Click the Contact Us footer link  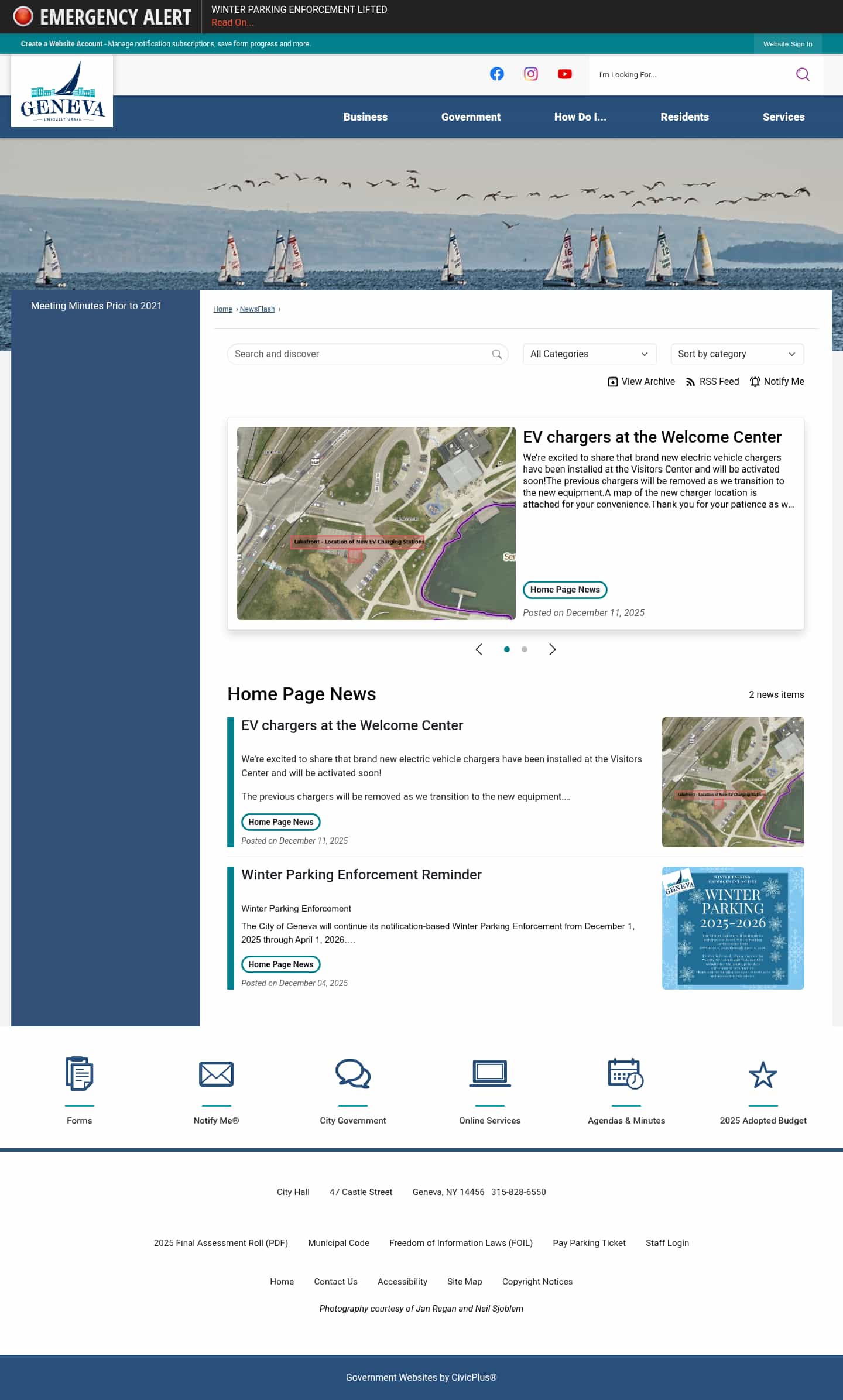pos(335,1282)
